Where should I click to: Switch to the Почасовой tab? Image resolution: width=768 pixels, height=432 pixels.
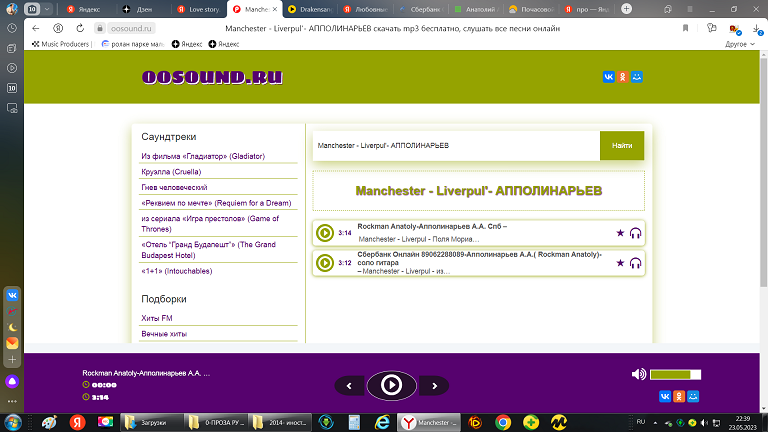click(532, 9)
